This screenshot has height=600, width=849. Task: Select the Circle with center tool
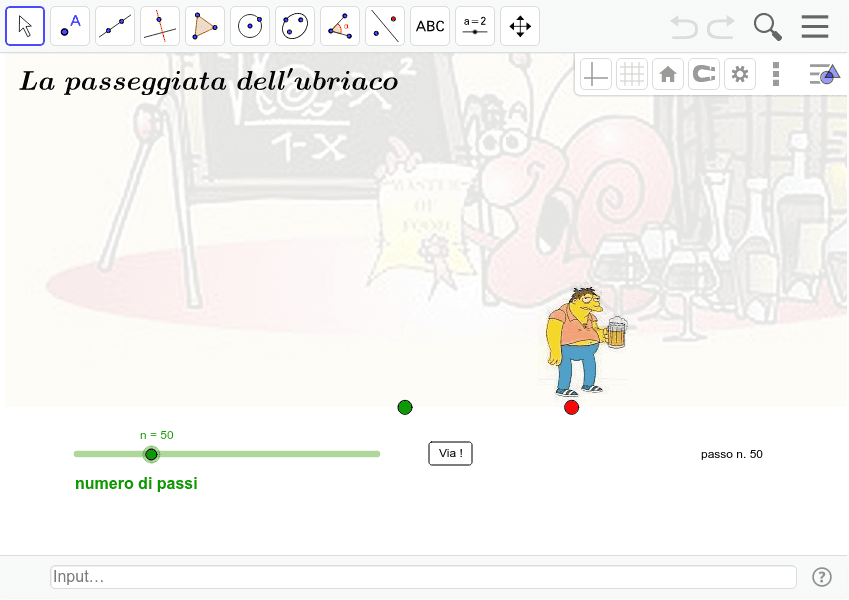(x=250, y=26)
